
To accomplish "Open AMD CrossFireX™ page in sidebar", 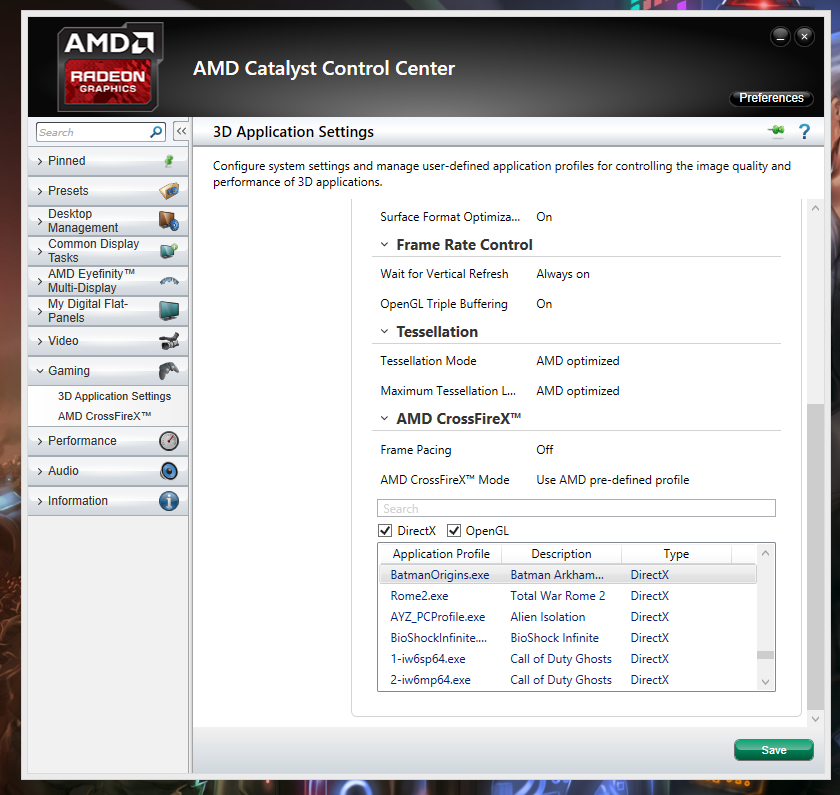I will pos(104,416).
